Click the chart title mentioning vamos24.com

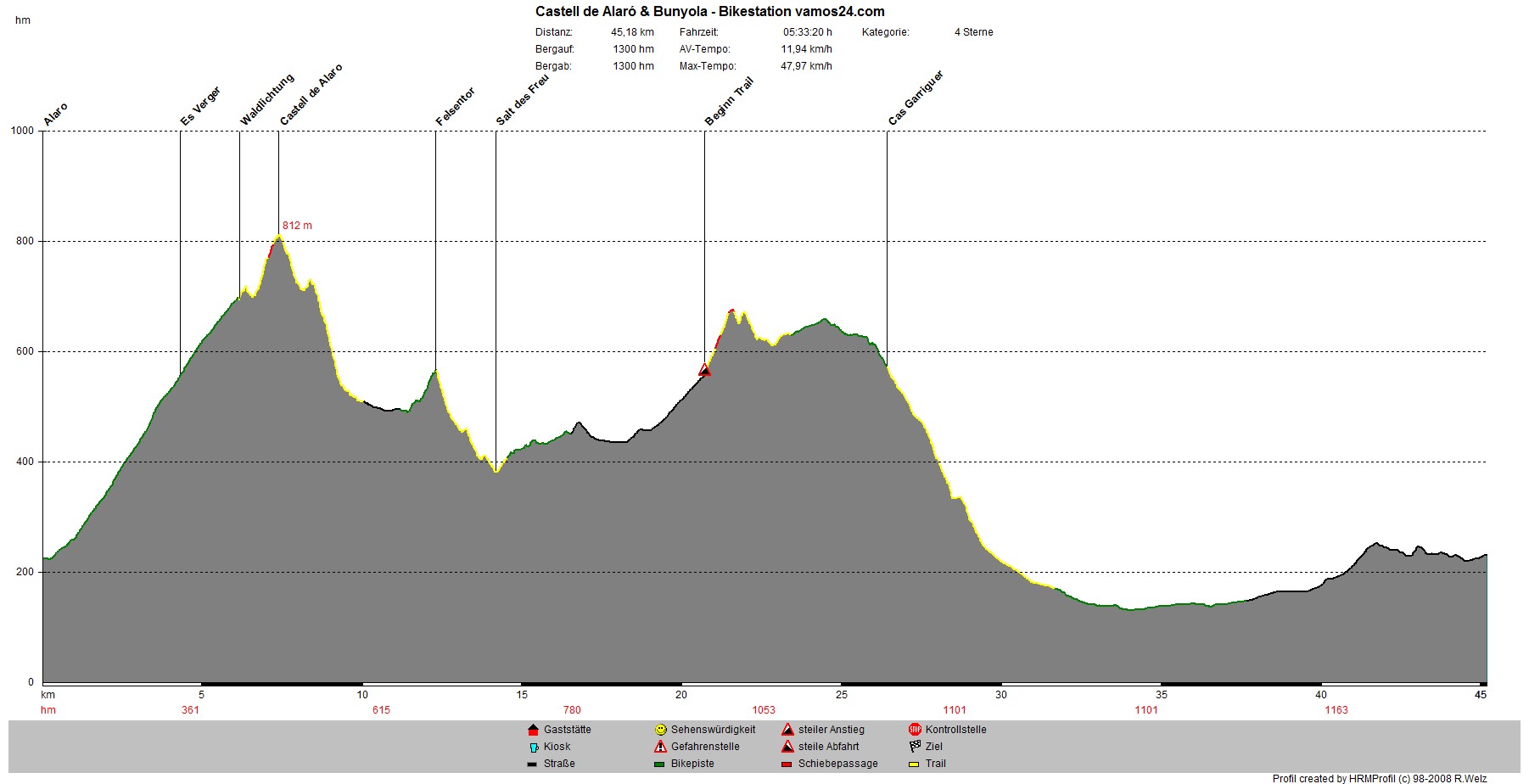point(709,12)
